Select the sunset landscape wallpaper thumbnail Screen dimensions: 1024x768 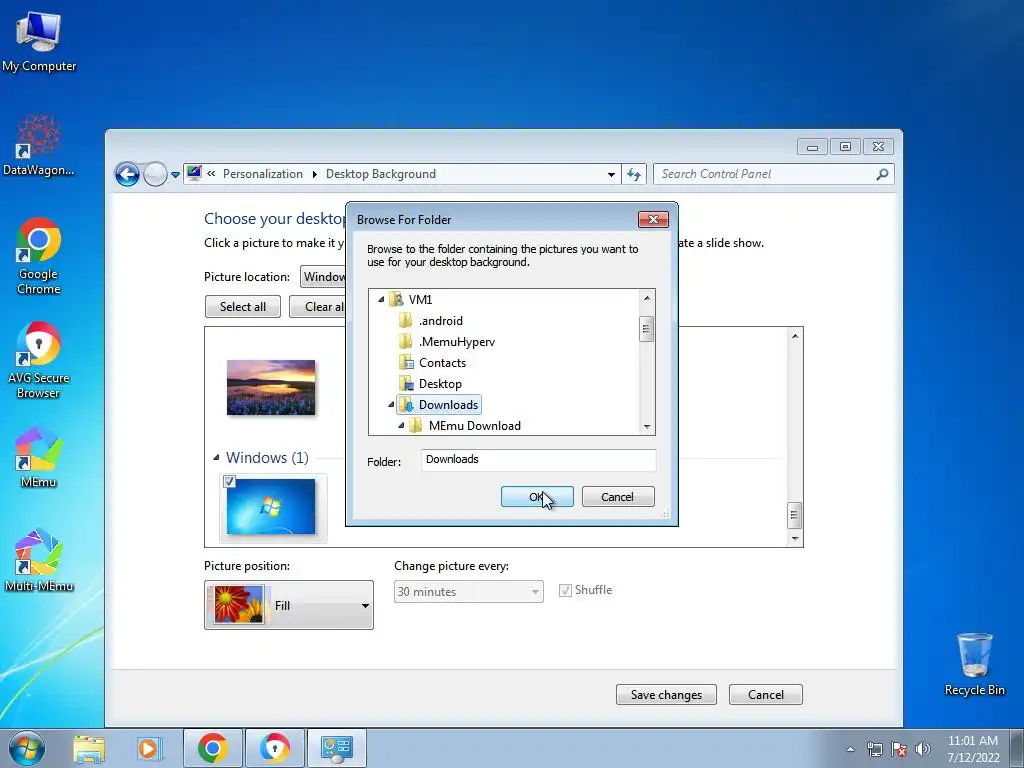point(271,387)
